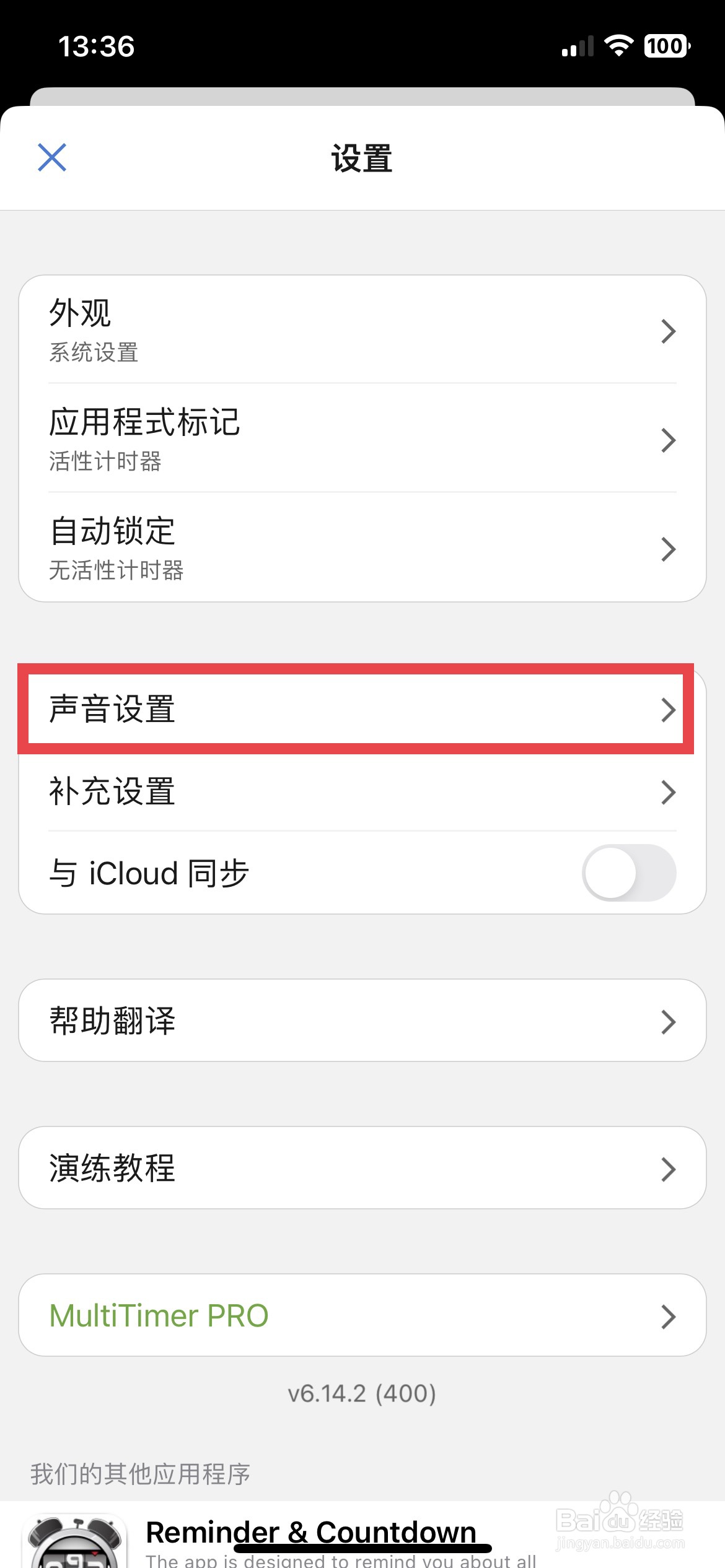Tap the chevron beside 补充设置
Image resolution: width=725 pixels, height=1568 pixels.
point(668,792)
